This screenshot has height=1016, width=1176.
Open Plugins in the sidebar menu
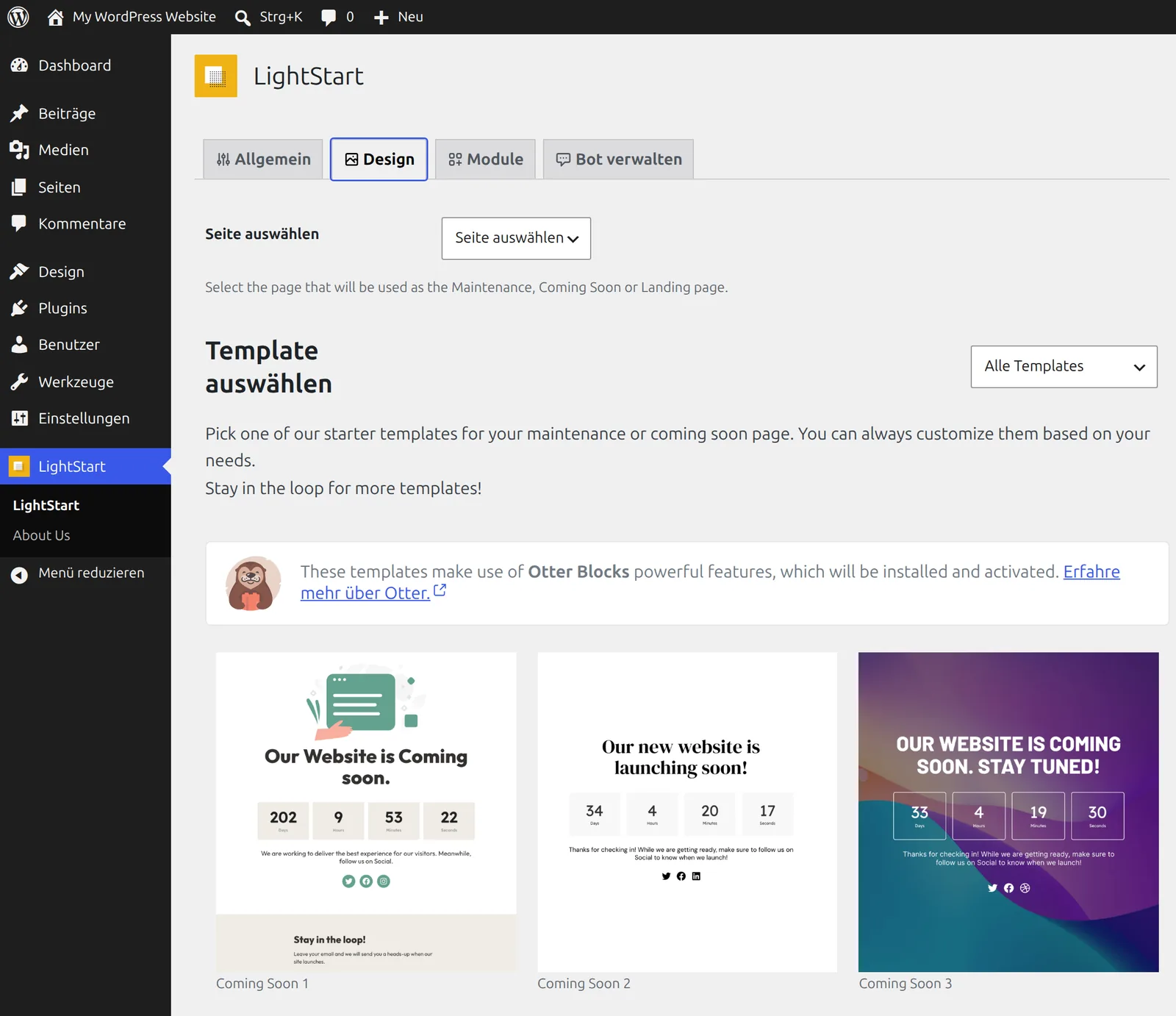point(85,308)
